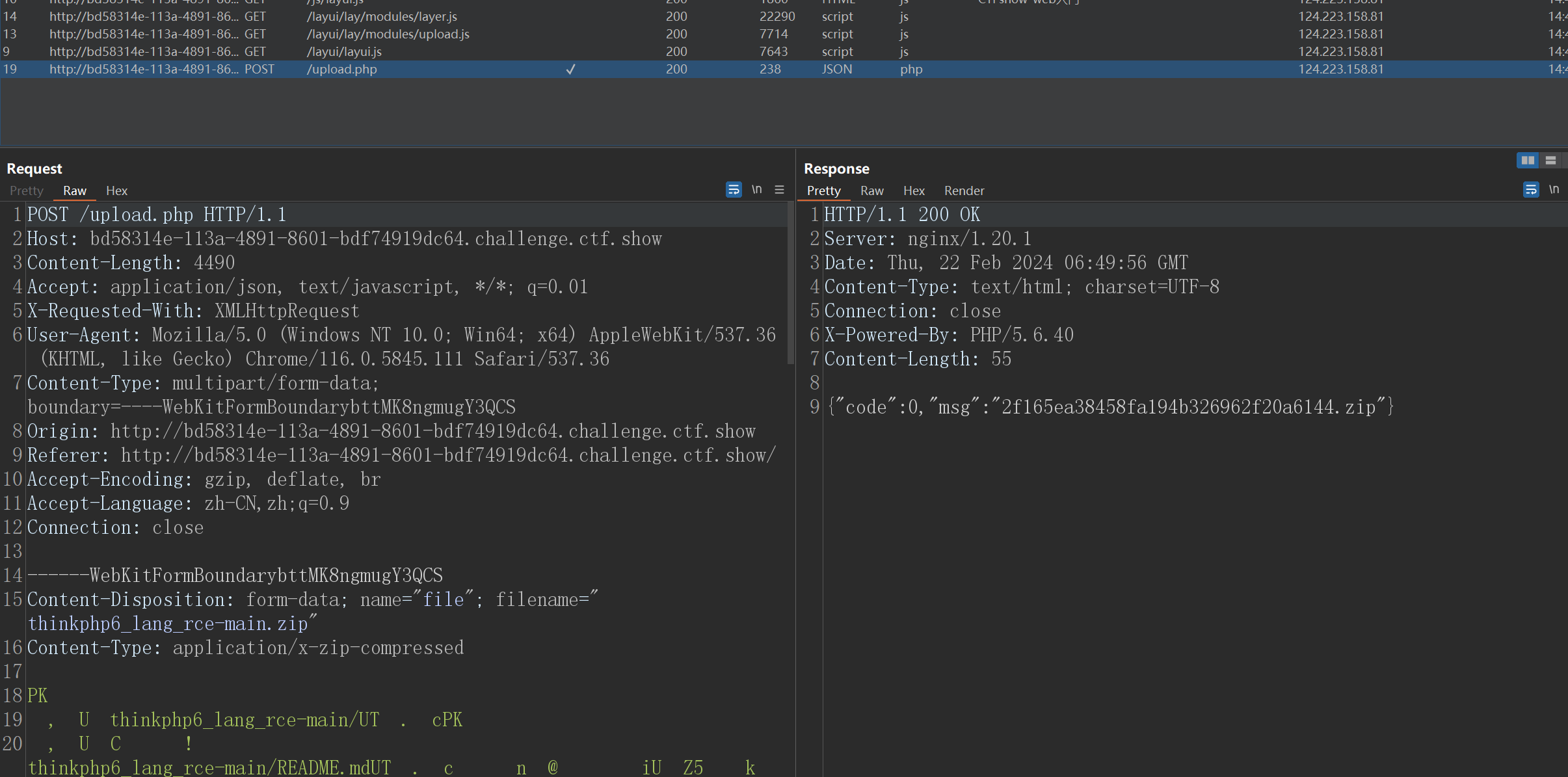Click the response Date header line

point(1006,263)
